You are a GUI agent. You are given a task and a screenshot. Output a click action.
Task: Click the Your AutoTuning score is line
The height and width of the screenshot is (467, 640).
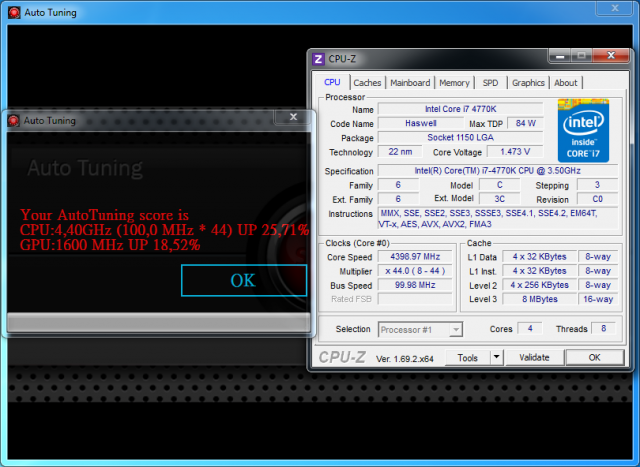point(104,215)
